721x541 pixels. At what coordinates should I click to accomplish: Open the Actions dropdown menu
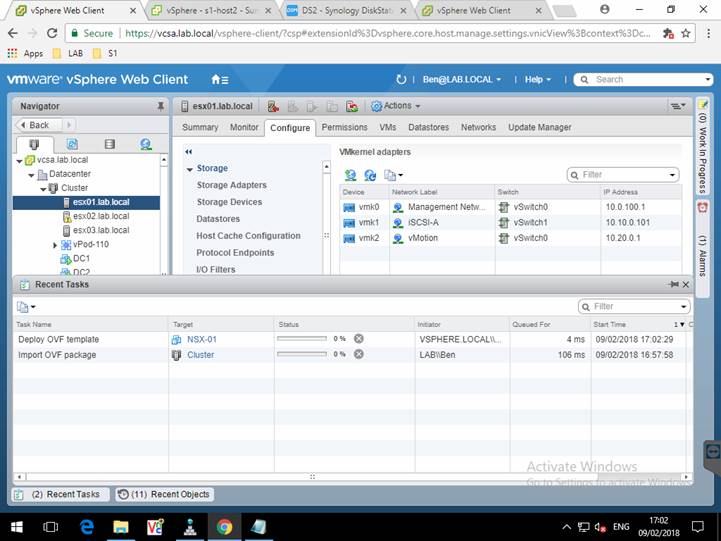click(x=396, y=106)
